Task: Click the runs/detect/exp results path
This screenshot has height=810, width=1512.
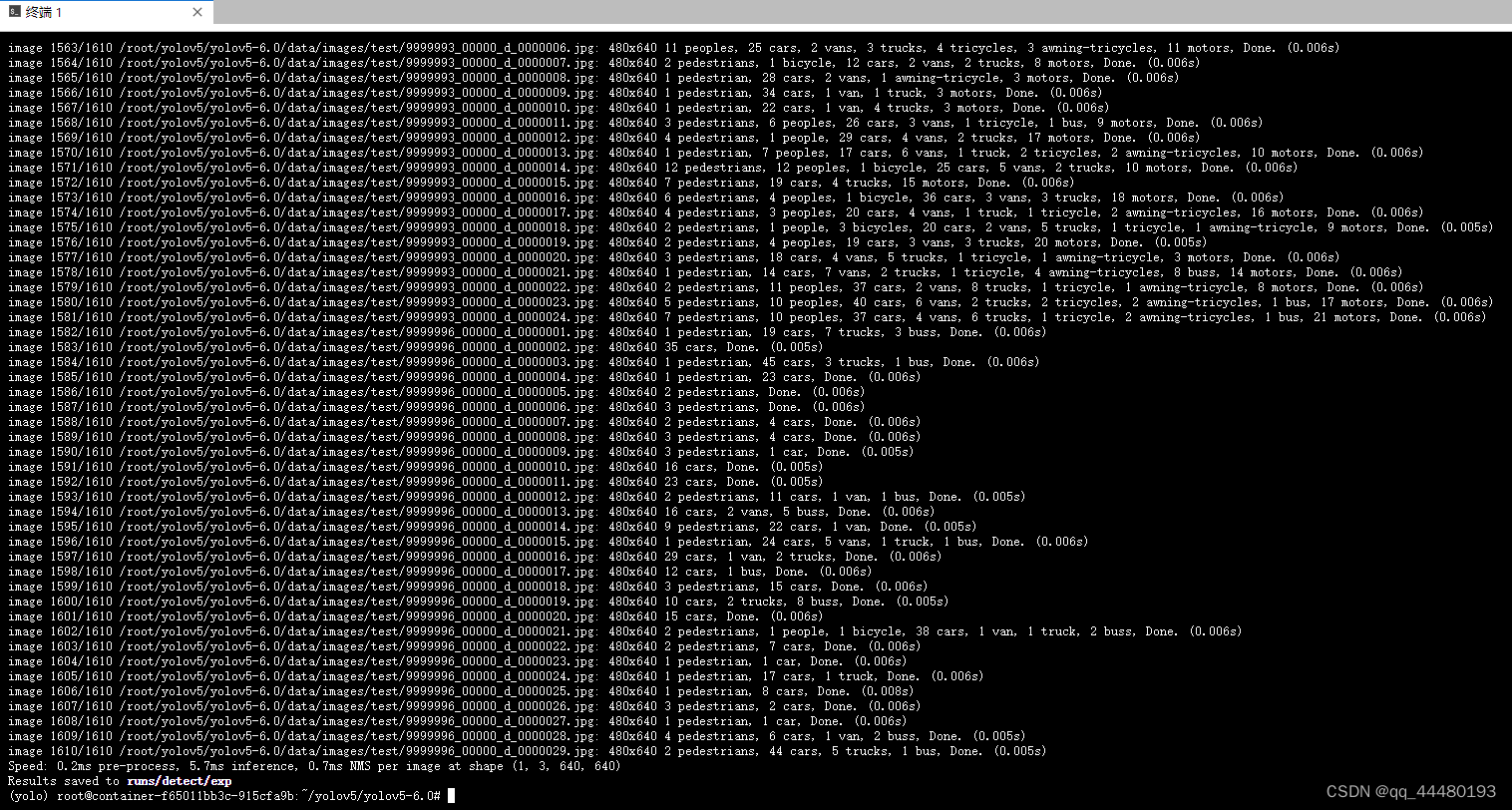Action: point(180,780)
